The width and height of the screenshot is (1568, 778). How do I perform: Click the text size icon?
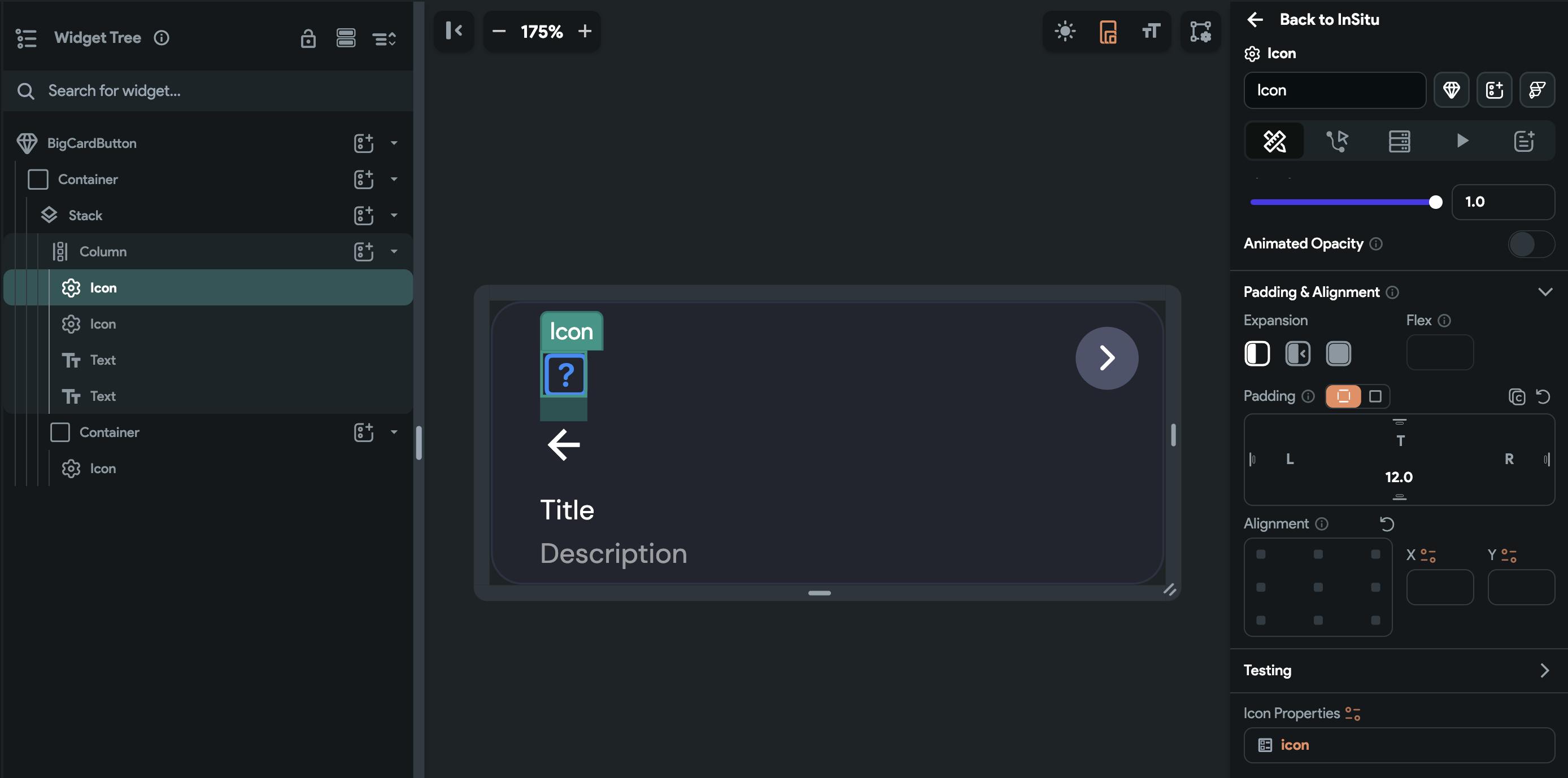coord(1151,31)
